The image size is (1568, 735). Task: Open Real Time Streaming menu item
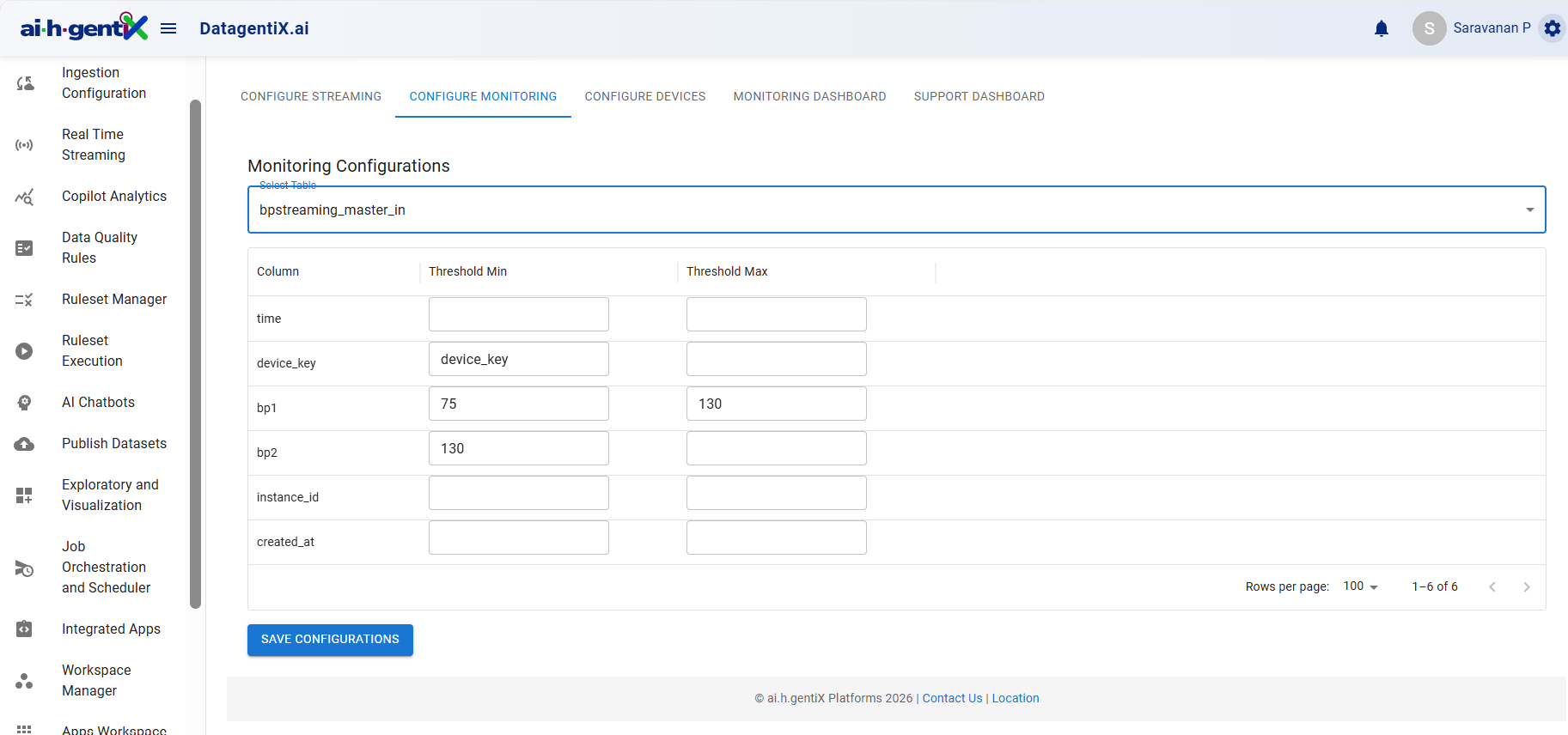tap(93, 145)
